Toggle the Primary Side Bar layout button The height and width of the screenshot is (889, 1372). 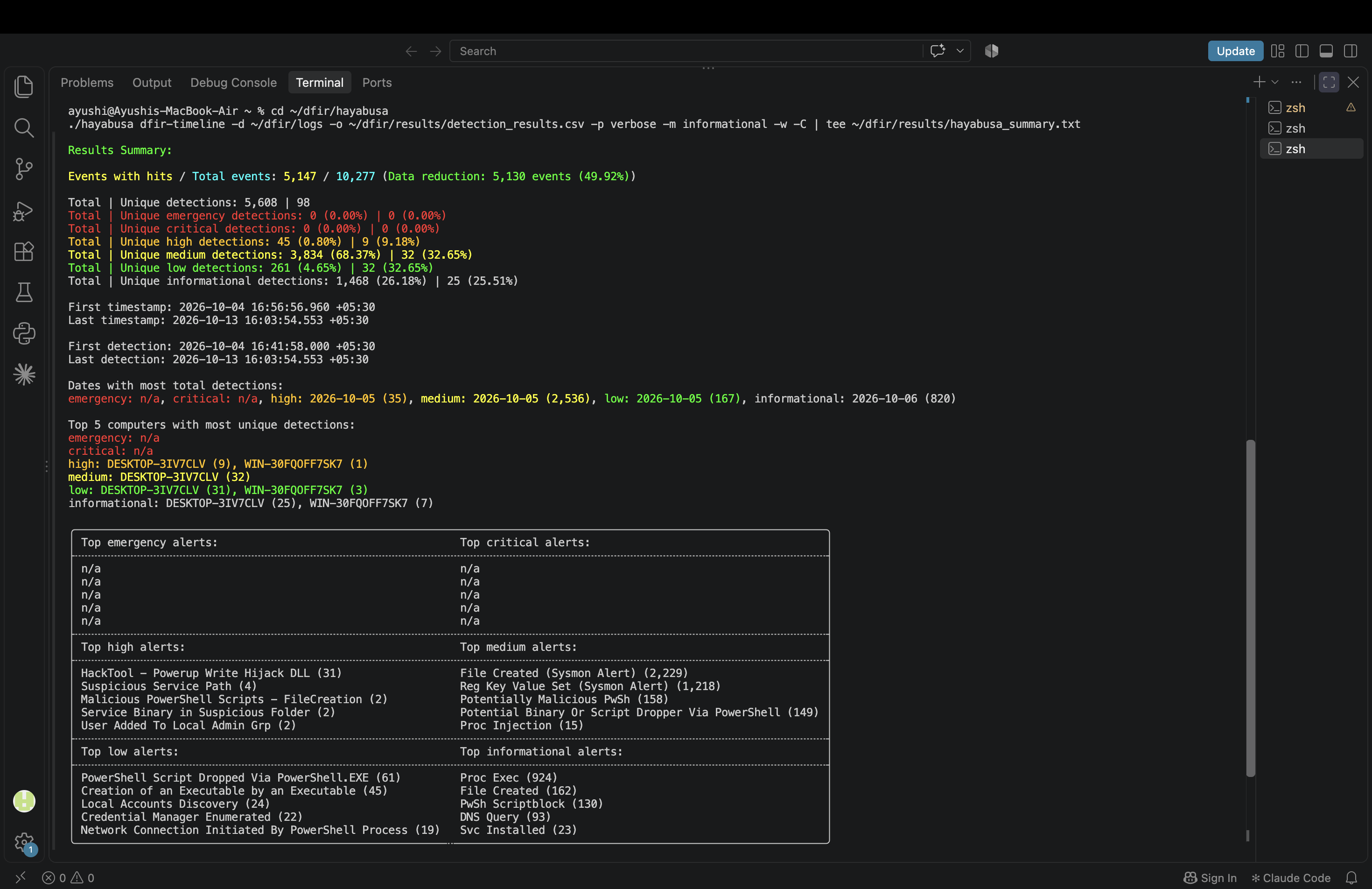[1302, 51]
